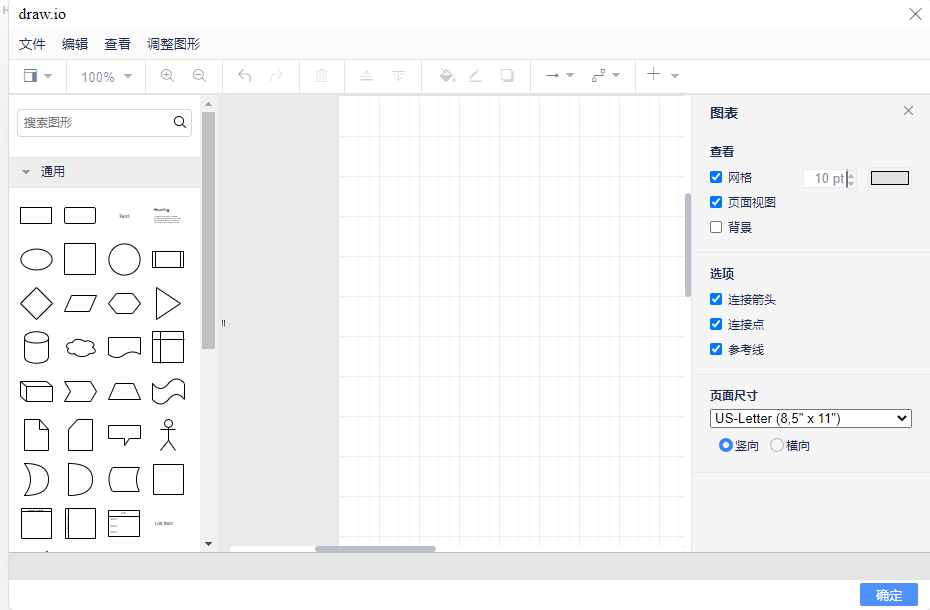Toggle the Shadow icon in toolbar
The width and height of the screenshot is (930, 610).
click(507, 75)
